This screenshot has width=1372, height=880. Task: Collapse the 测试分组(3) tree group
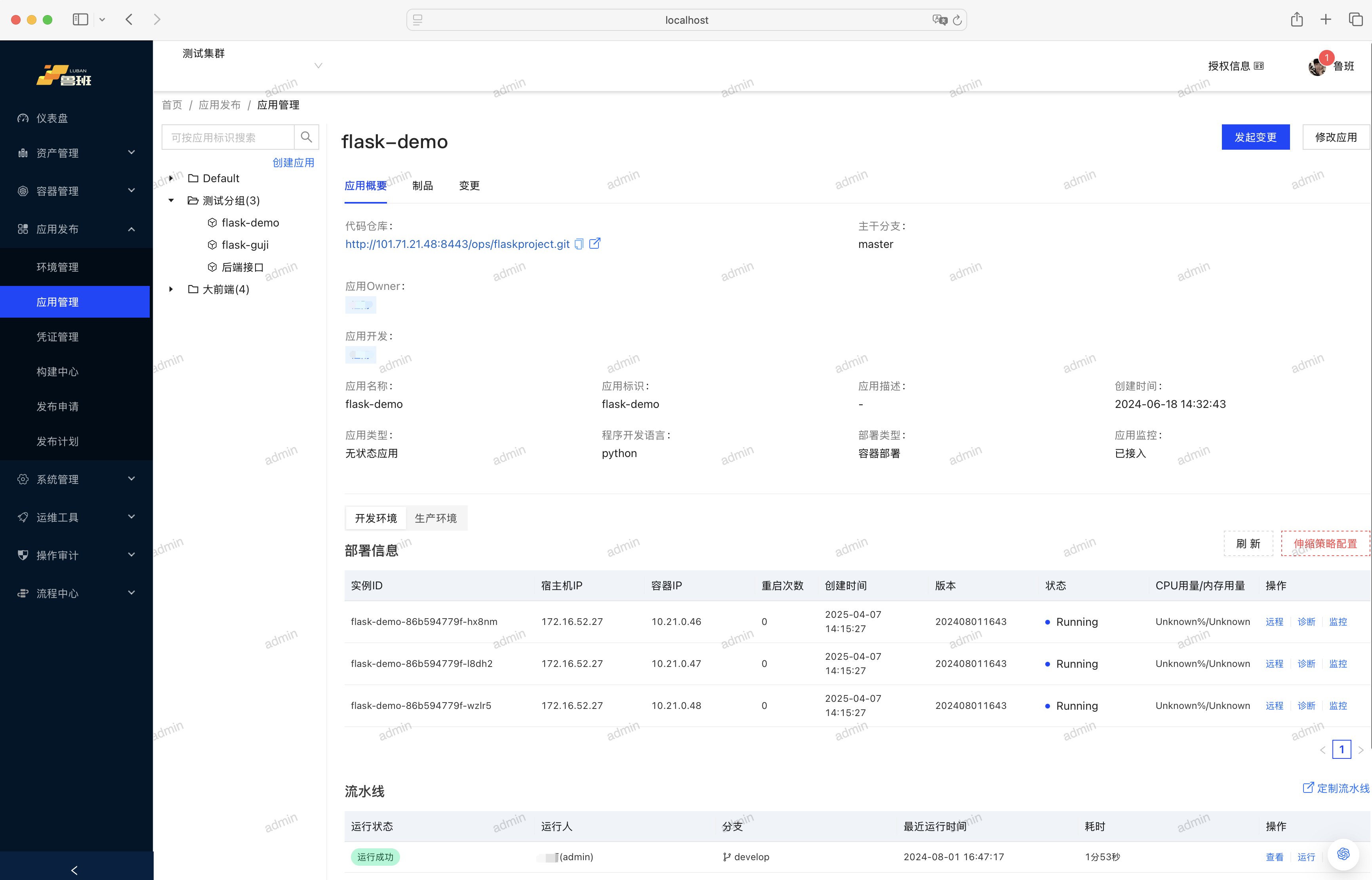pos(171,200)
